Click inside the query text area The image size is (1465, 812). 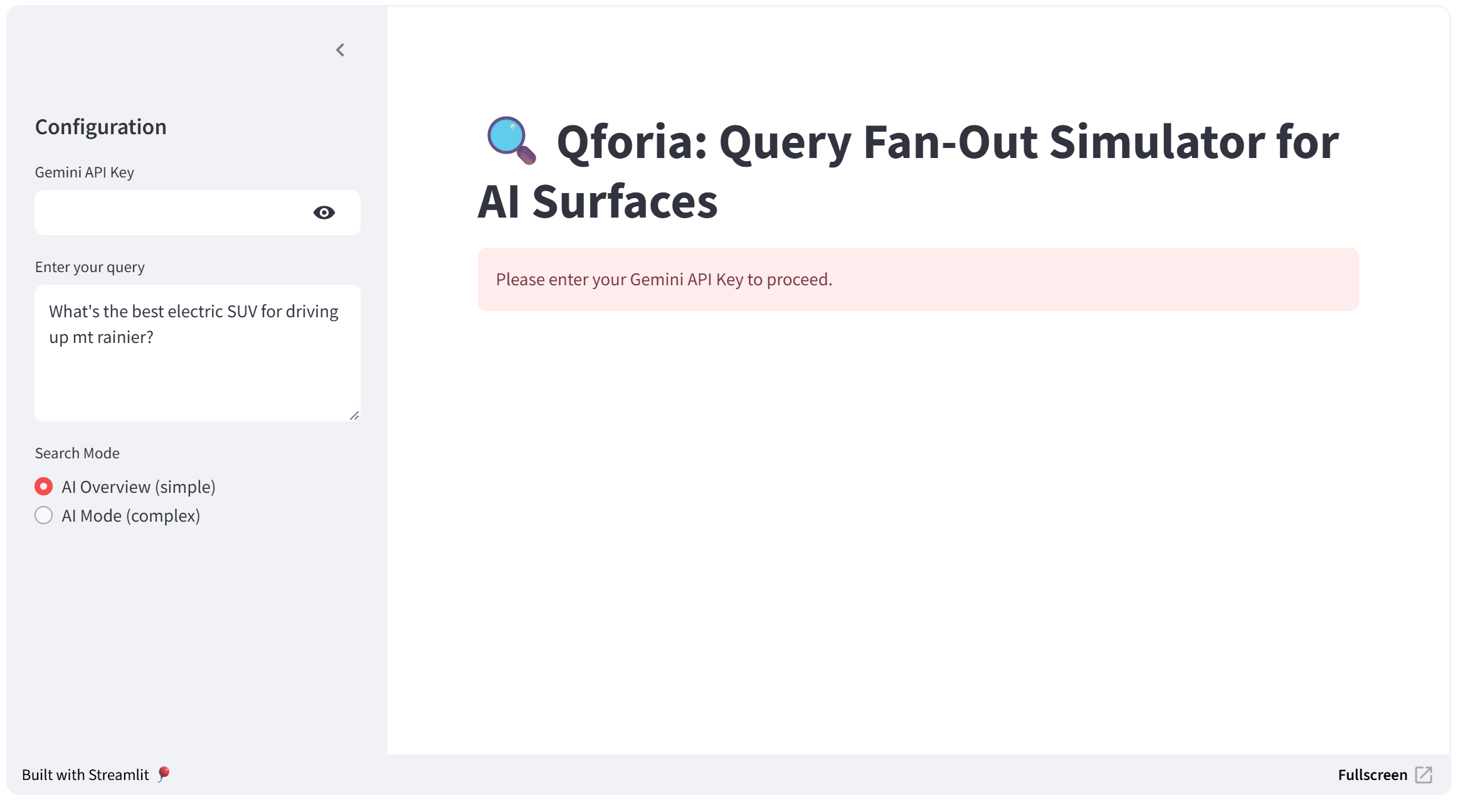[x=198, y=353]
